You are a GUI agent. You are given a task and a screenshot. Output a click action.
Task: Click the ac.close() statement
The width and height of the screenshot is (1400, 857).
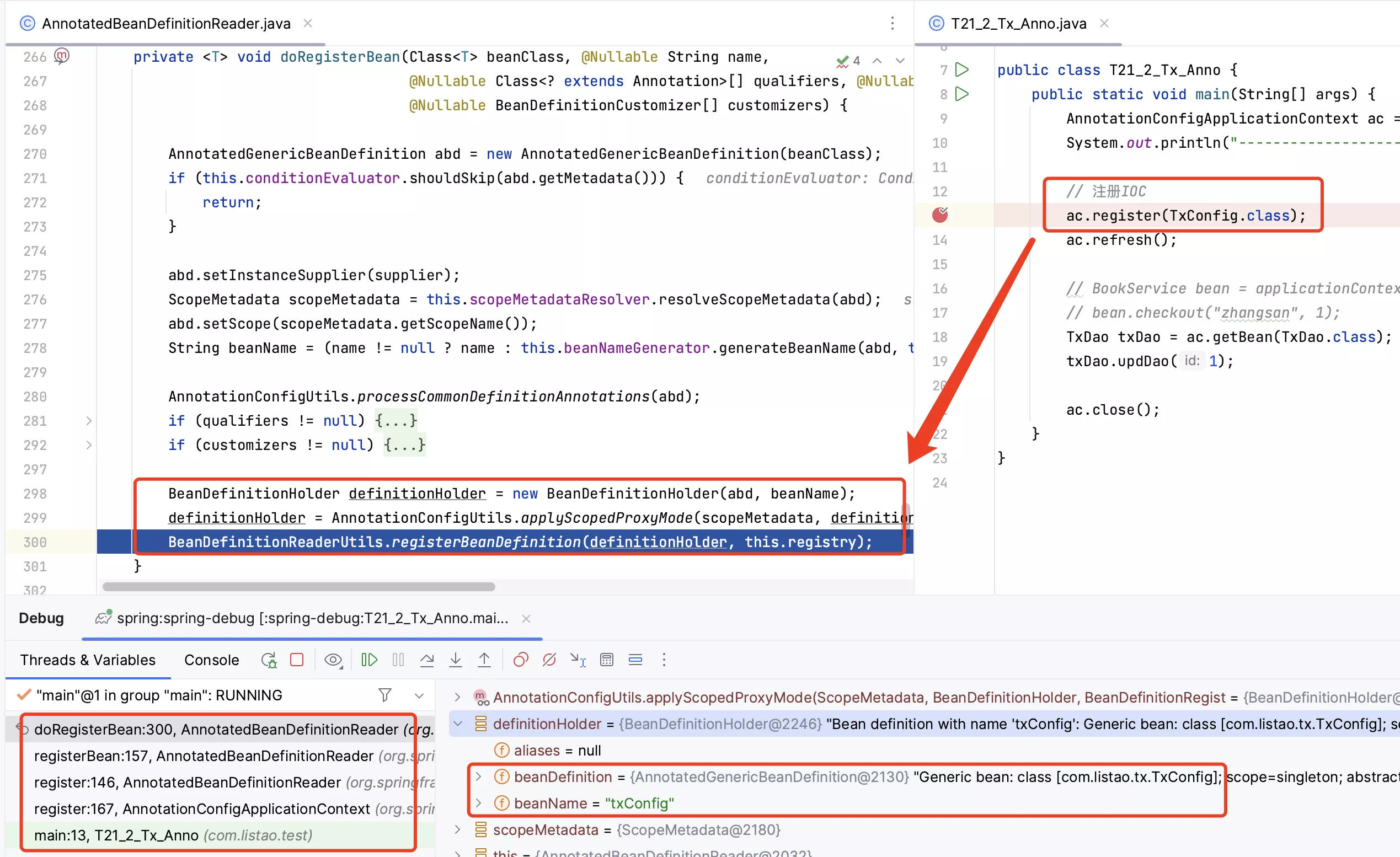point(1113,410)
